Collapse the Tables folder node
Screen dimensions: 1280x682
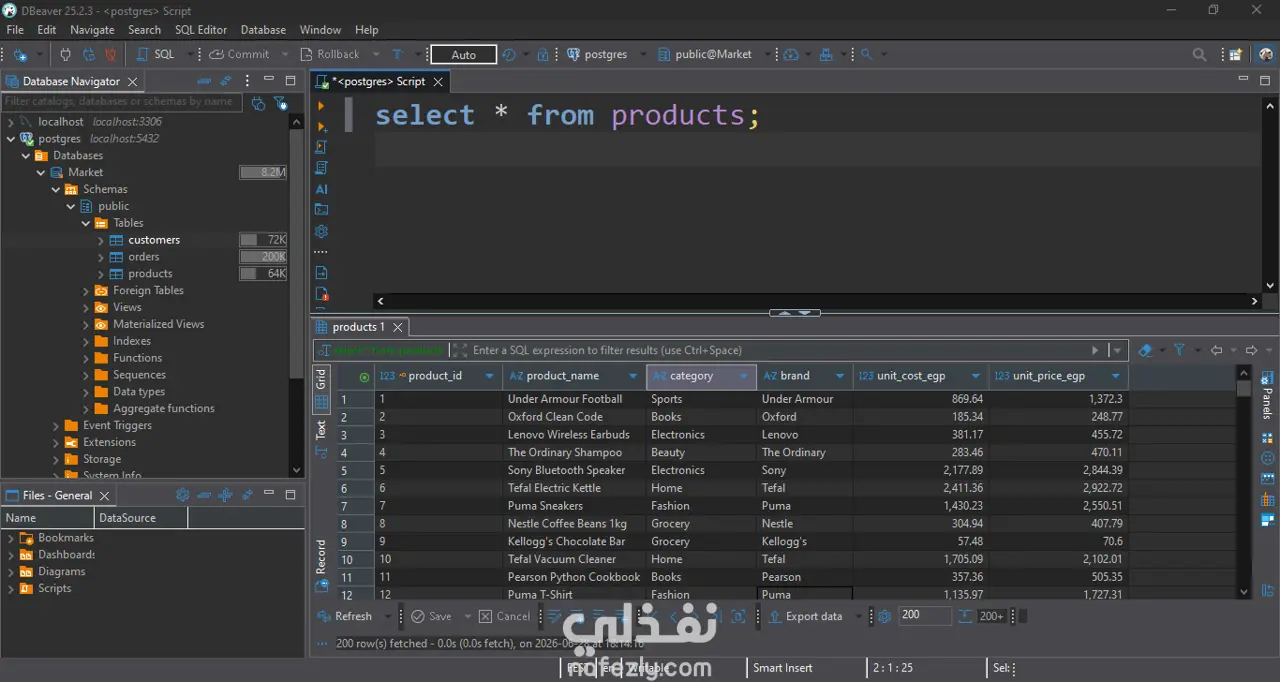[x=86, y=223]
